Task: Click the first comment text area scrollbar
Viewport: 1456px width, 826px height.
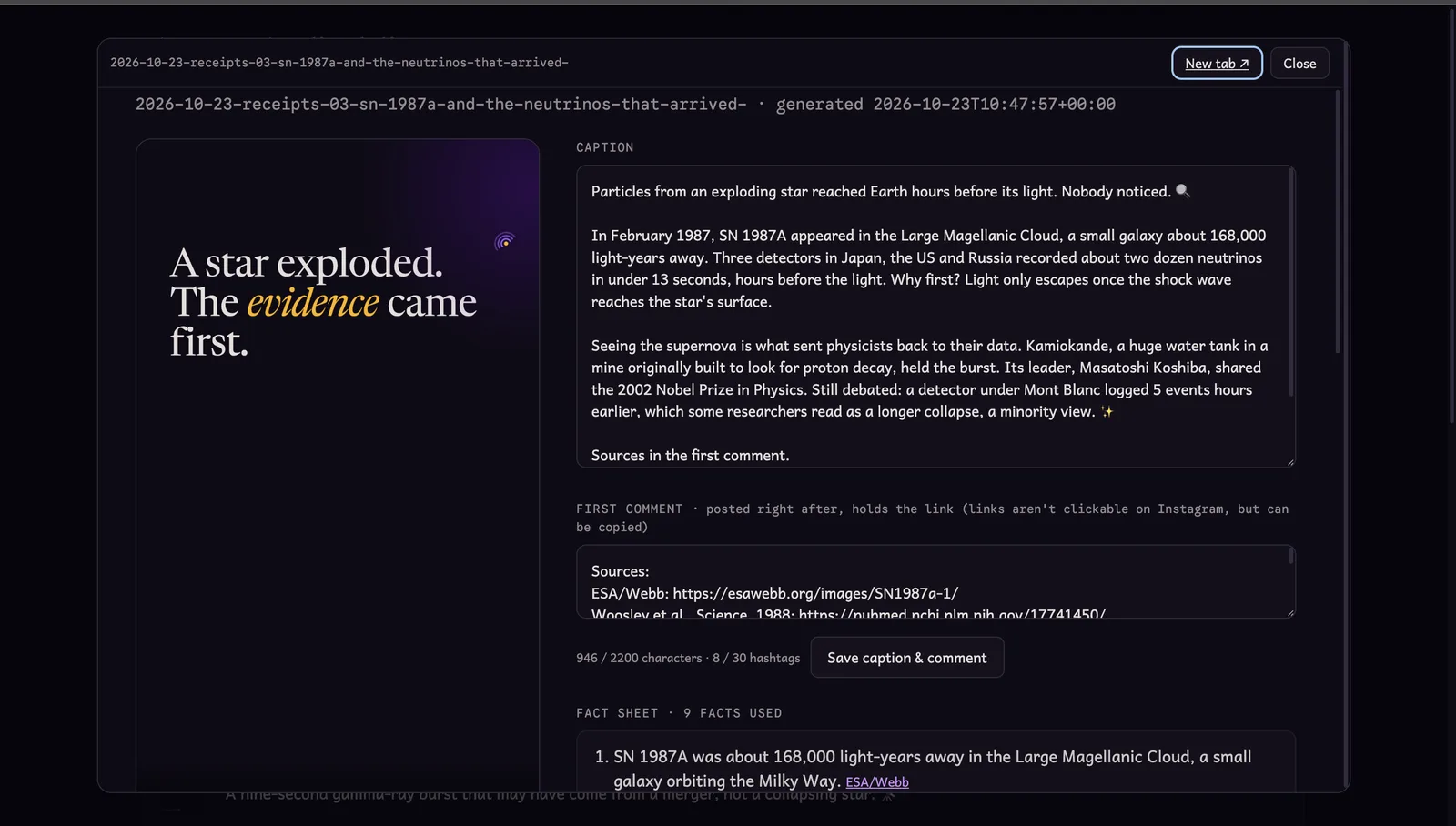Action: [1290, 556]
